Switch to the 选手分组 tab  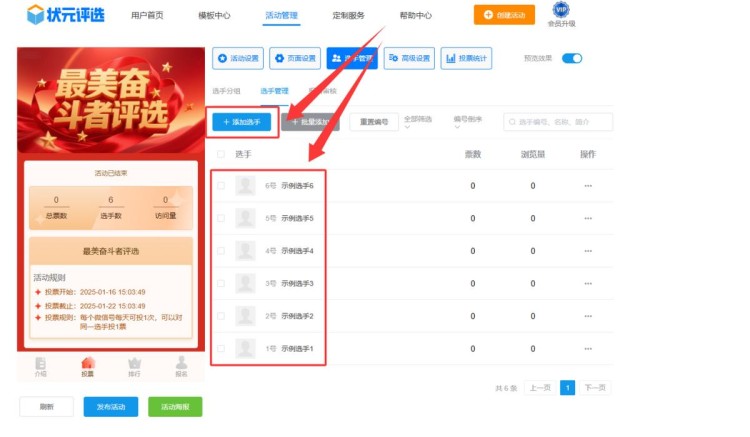click(226, 91)
